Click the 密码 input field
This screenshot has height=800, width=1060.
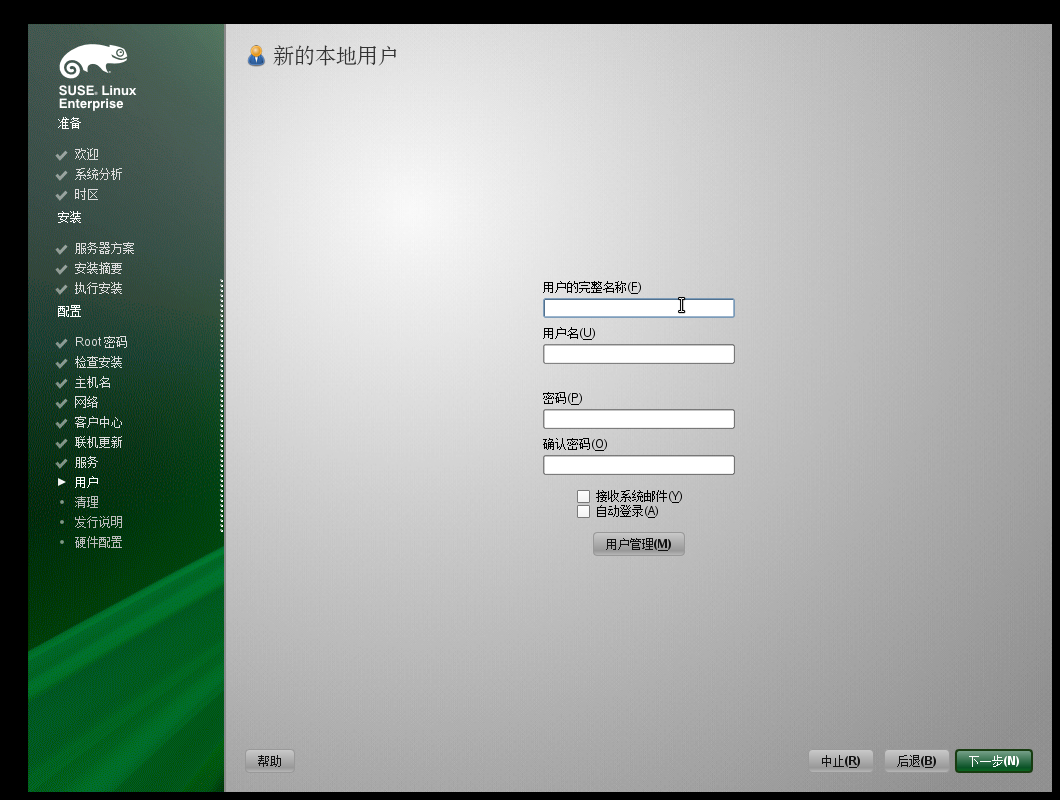tap(638, 418)
